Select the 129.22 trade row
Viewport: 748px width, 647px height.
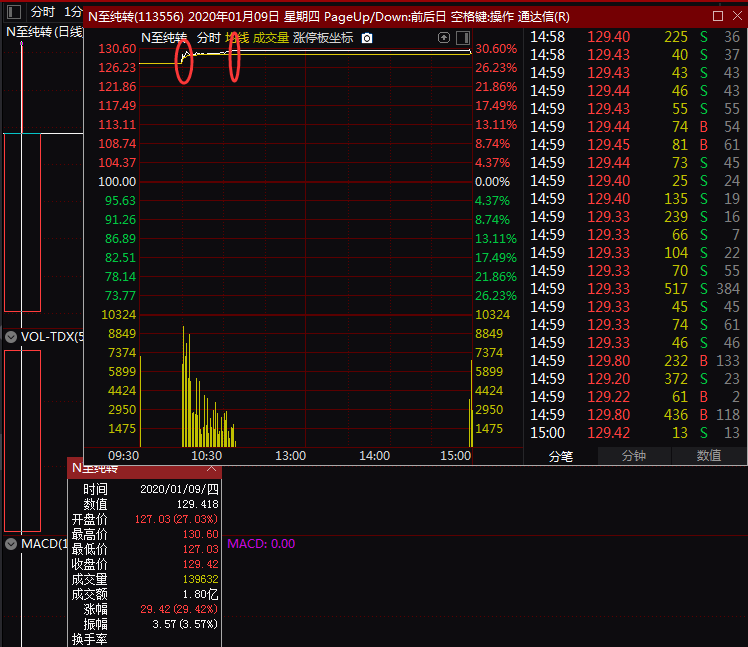click(x=635, y=397)
